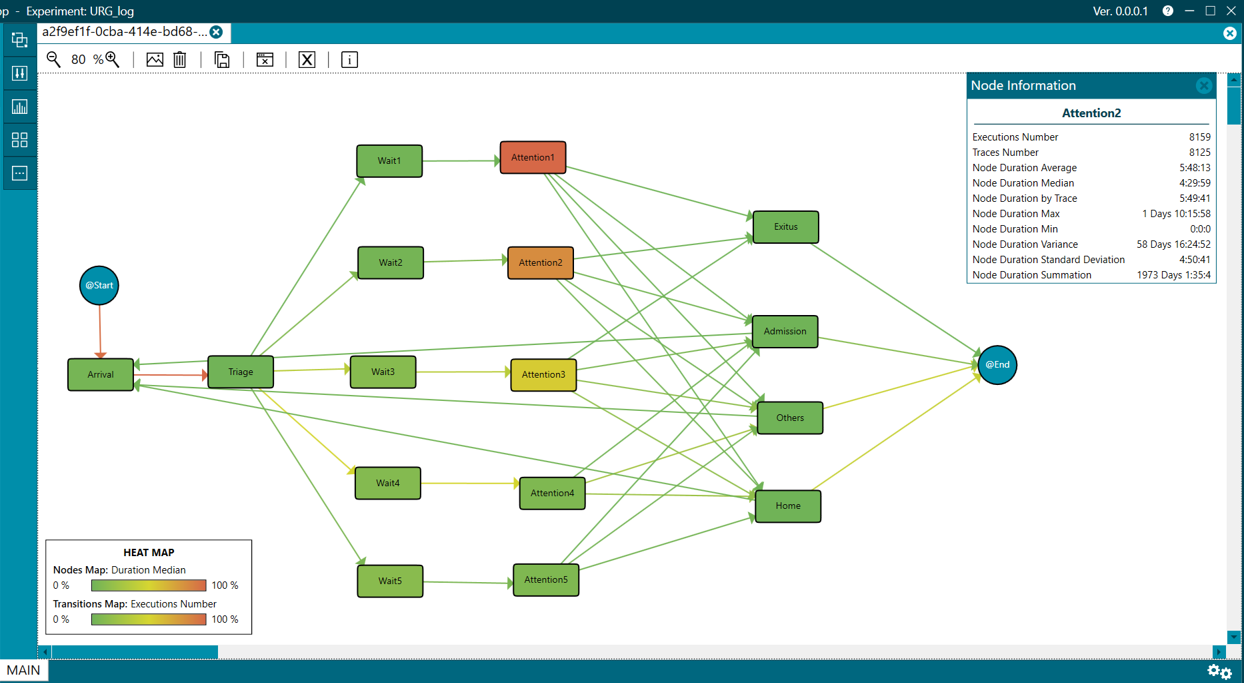
Task: Click the window with X toolbar icon
Action: (265, 60)
